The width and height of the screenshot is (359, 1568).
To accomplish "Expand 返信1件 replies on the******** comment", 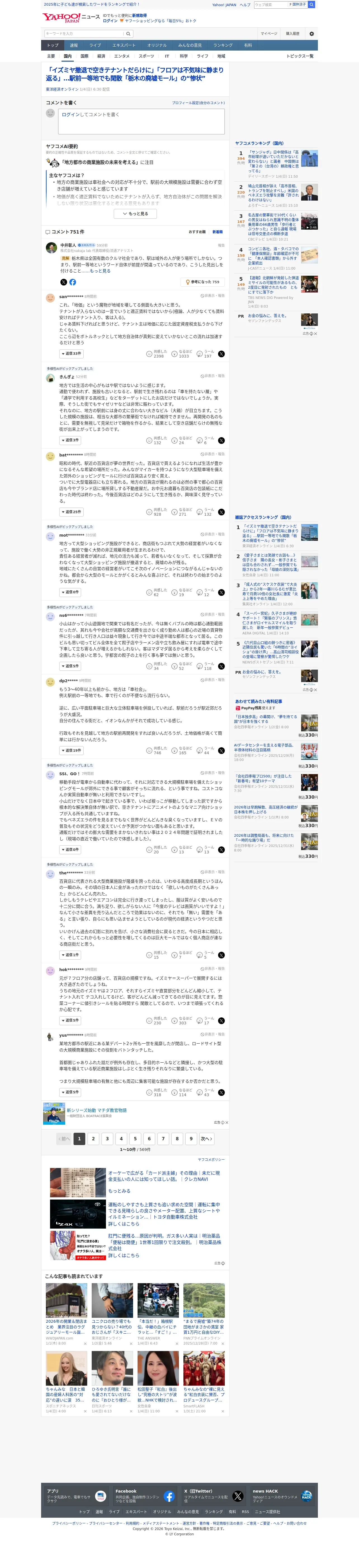I will tap(70, 955).
